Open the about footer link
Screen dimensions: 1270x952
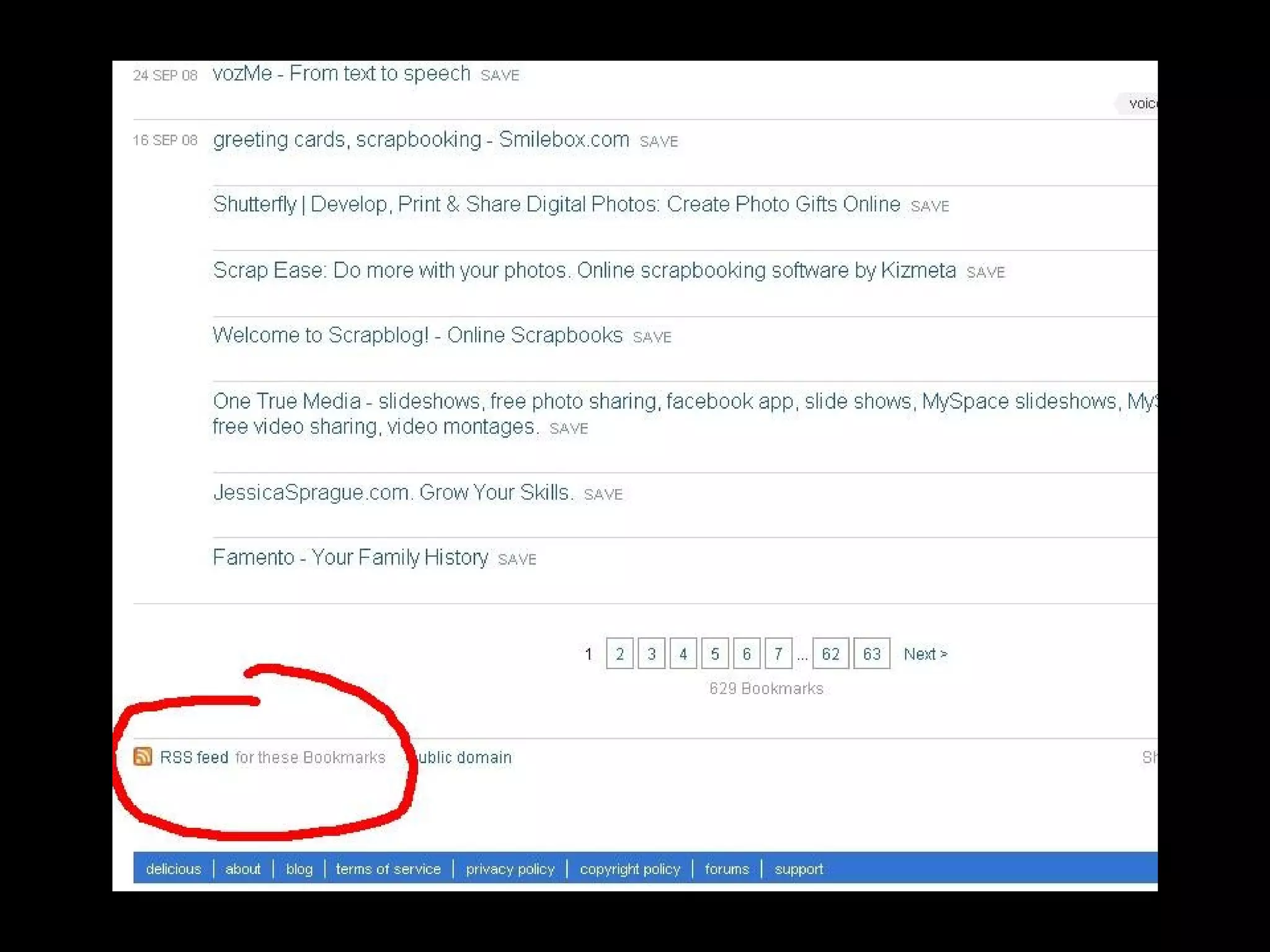pyautogui.click(x=242, y=869)
